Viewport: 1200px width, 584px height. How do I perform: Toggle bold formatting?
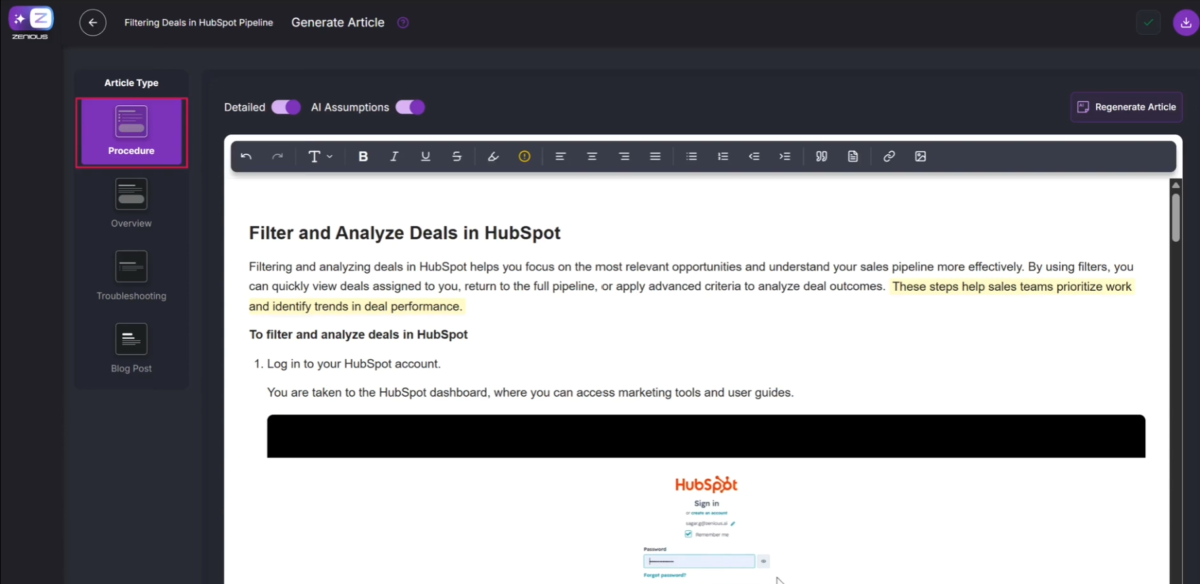(363, 157)
